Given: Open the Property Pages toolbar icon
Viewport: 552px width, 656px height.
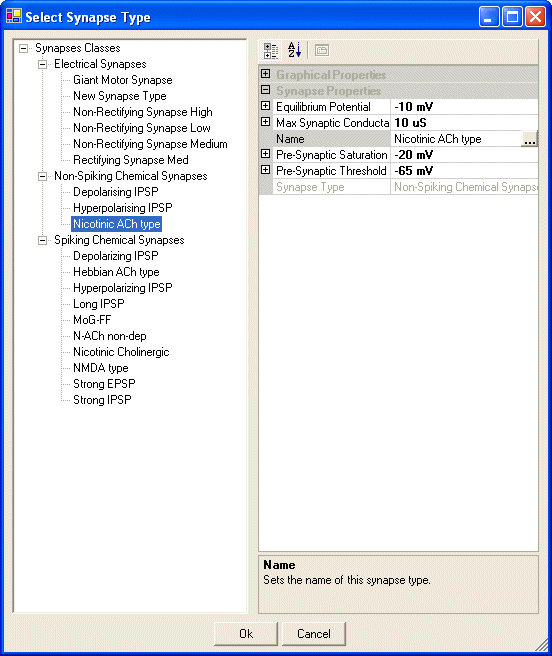Looking at the screenshot, I should click(x=322, y=51).
